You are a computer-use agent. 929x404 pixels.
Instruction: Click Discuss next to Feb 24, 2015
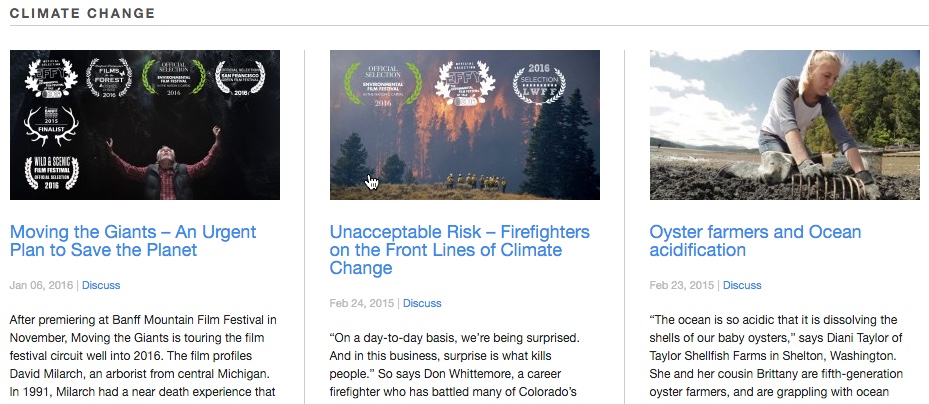pos(421,303)
